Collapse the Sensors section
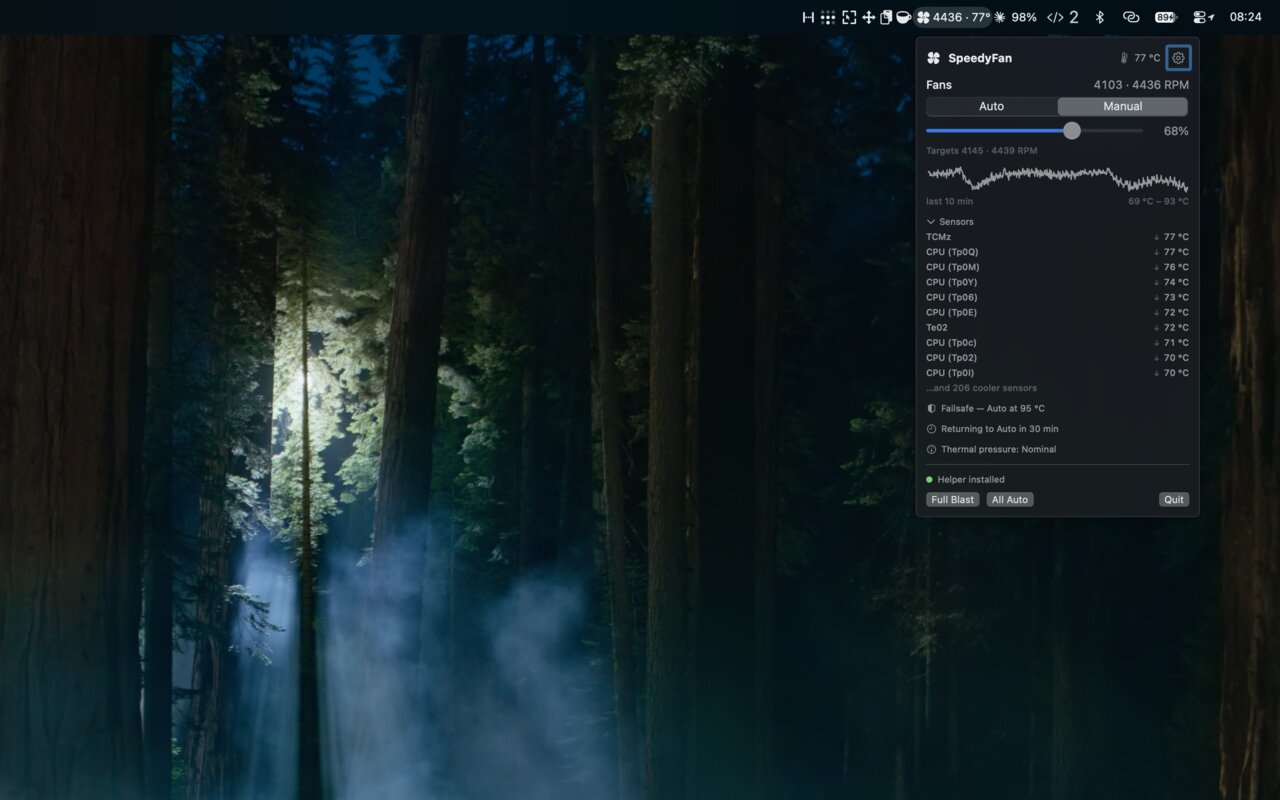Screen dimensions: 1280x800 (x=950, y=222)
